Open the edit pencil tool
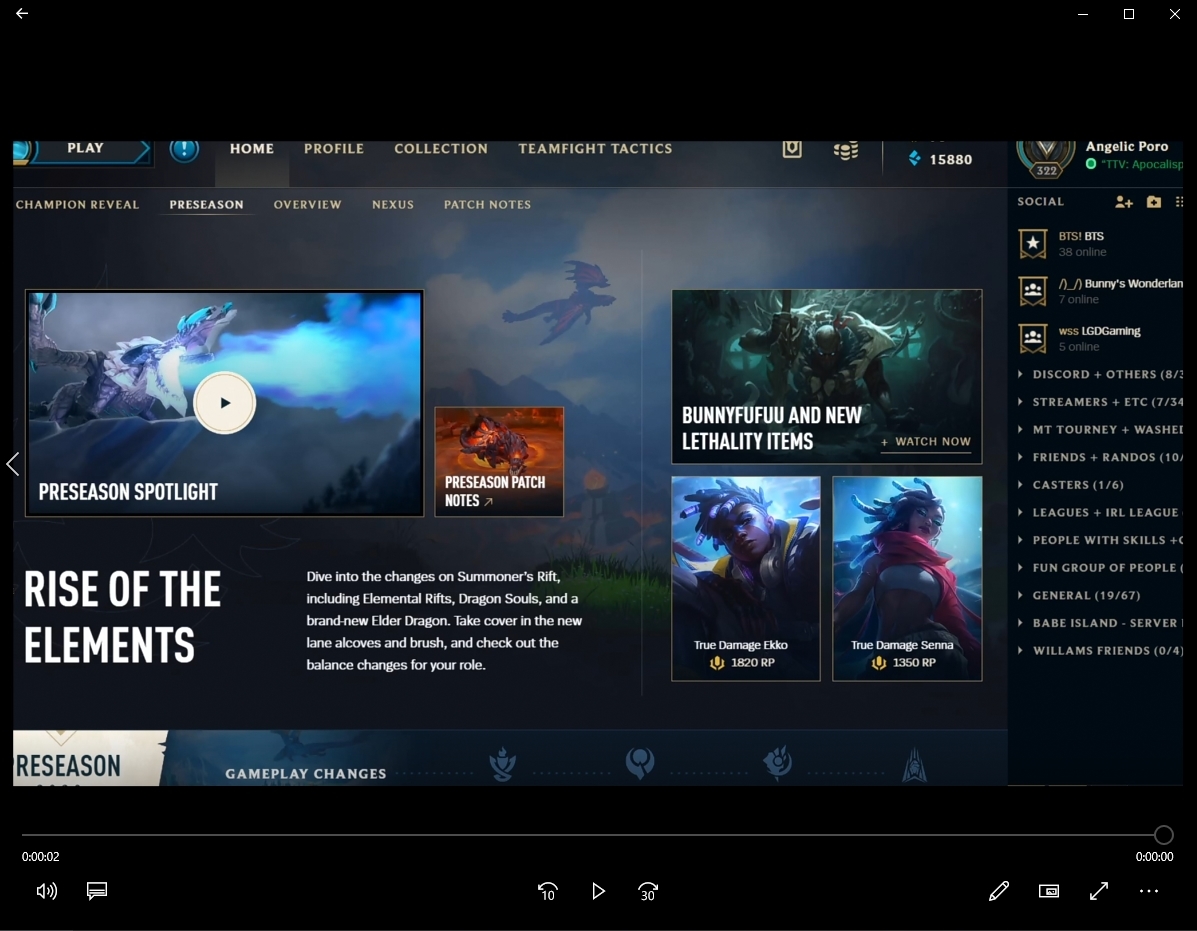 click(x=999, y=891)
